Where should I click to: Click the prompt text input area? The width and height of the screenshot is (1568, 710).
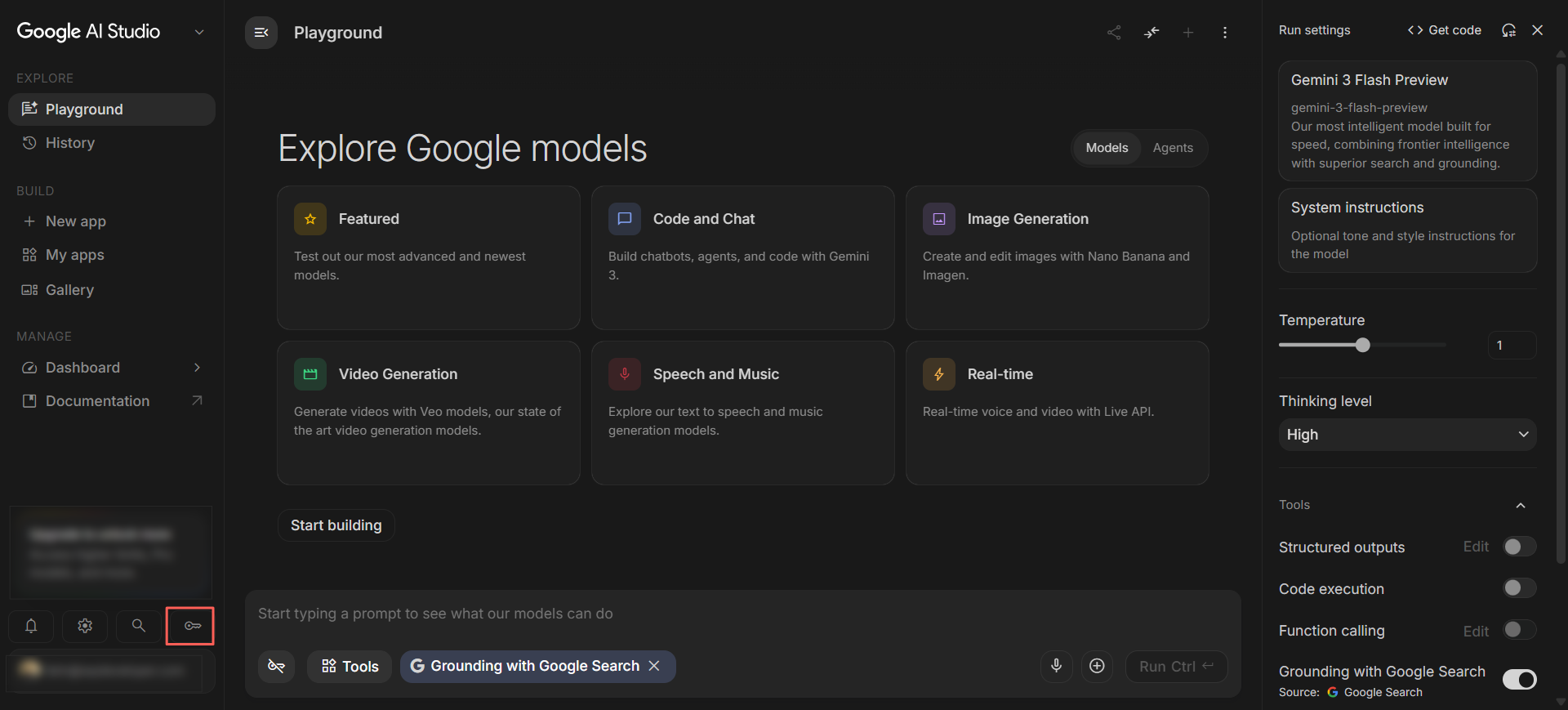point(743,614)
